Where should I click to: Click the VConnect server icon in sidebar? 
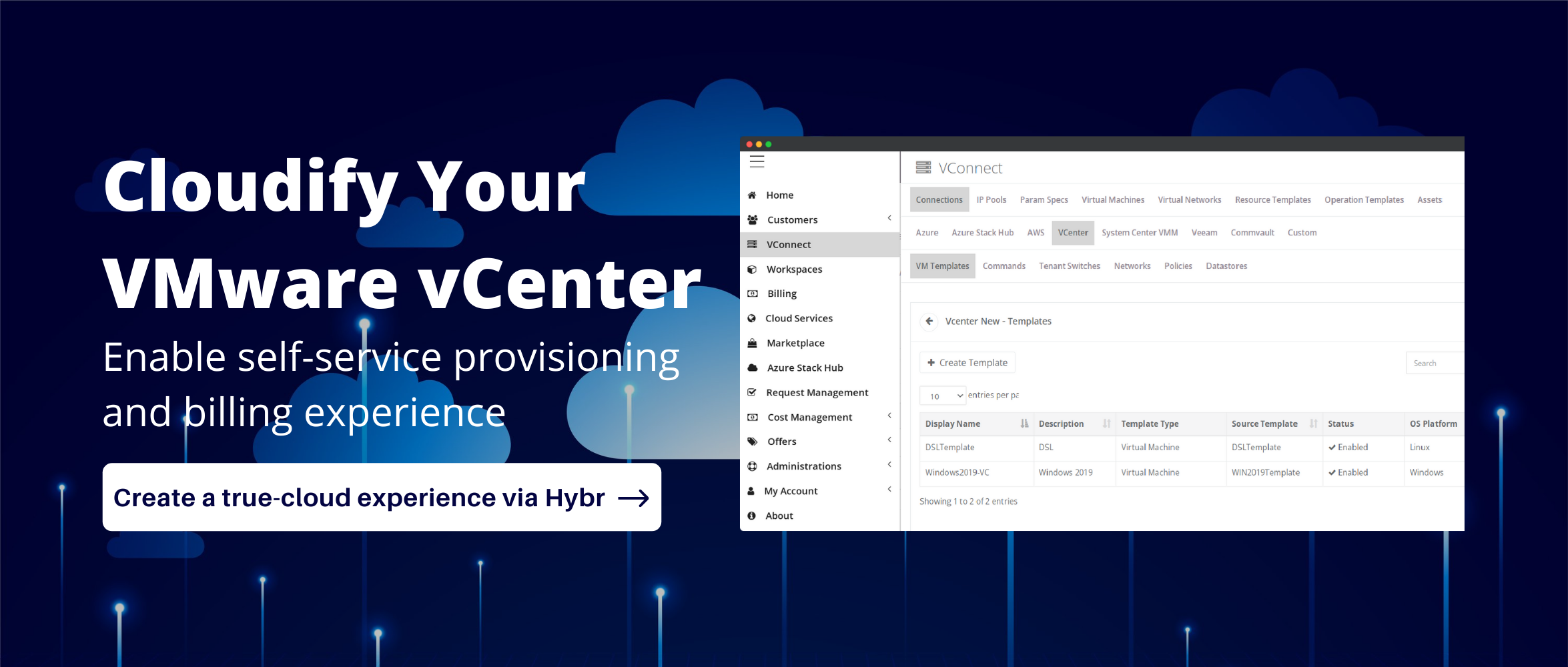coord(752,244)
